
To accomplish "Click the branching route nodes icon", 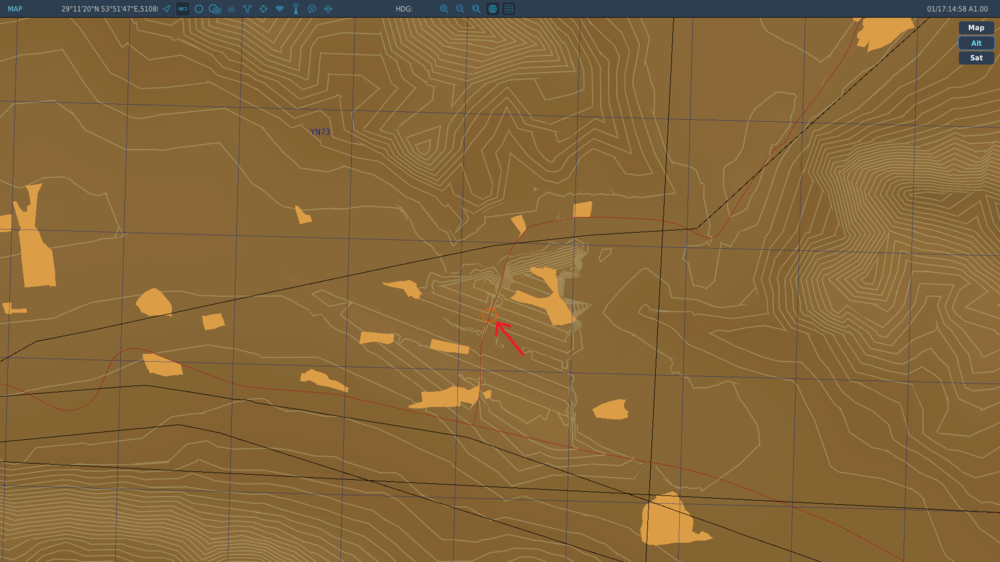I will 247,9.
